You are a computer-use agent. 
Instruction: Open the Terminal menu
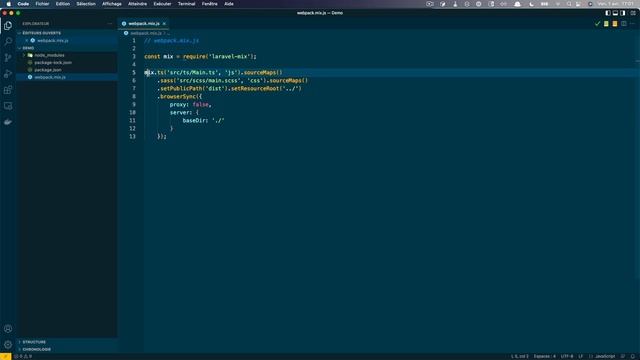(x=187, y=4)
